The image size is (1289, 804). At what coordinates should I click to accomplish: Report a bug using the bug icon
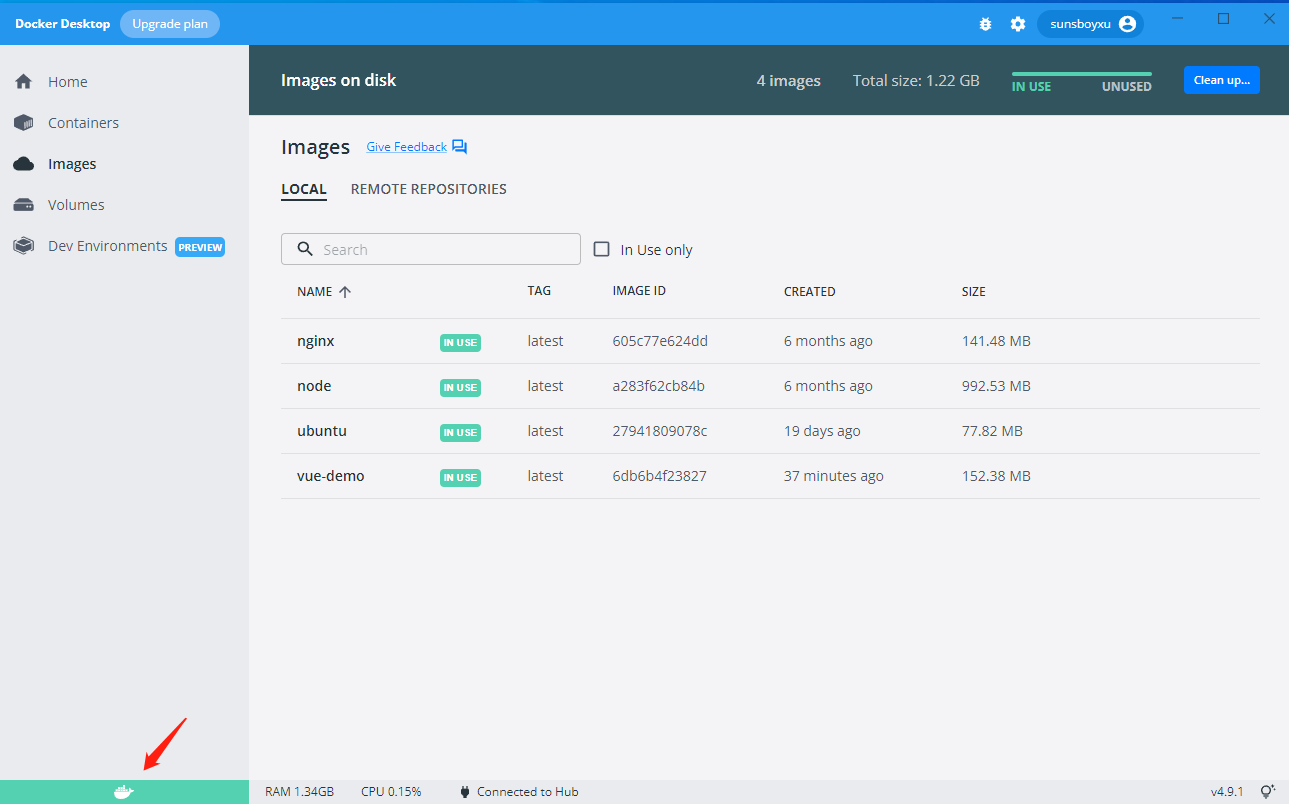985,23
